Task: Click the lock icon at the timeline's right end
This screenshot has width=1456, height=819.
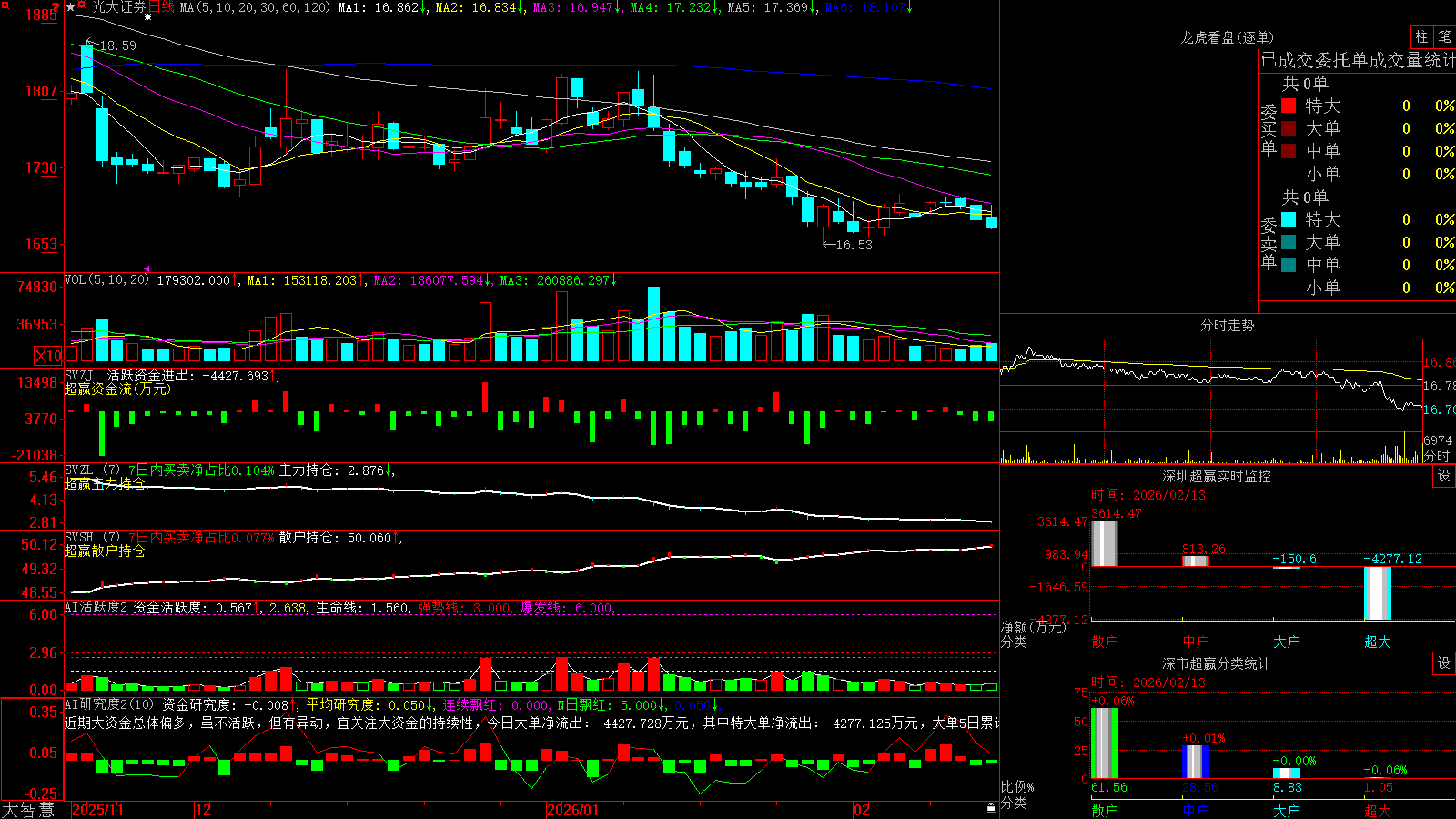Action: click(991, 808)
